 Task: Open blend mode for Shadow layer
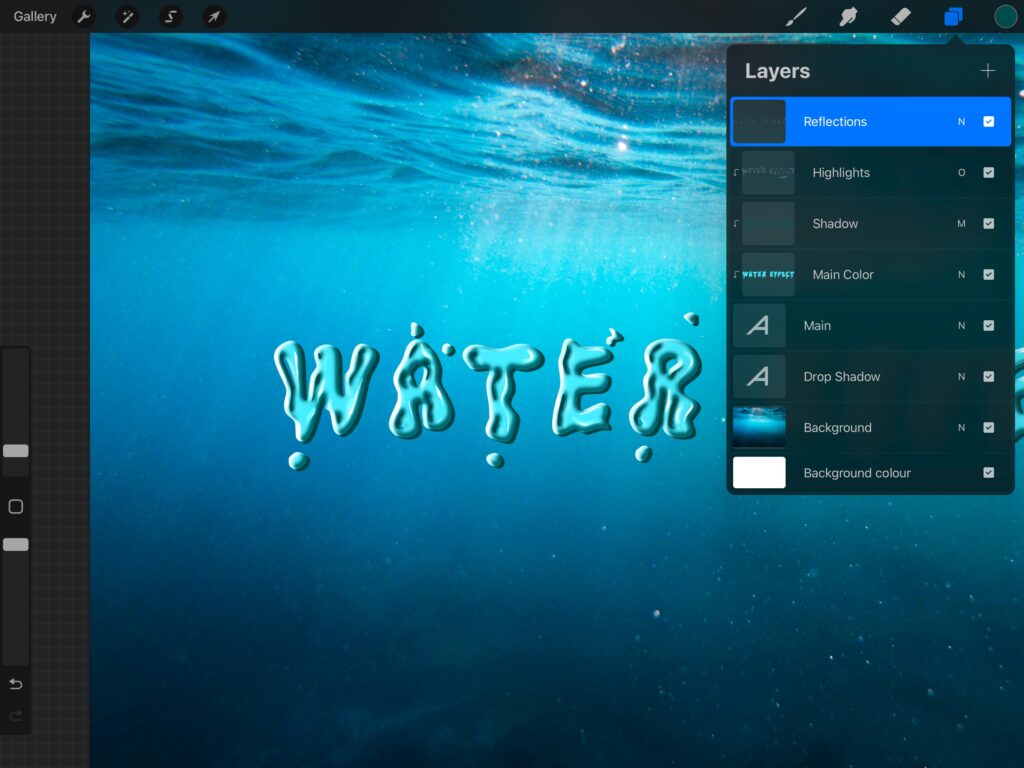pos(961,224)
